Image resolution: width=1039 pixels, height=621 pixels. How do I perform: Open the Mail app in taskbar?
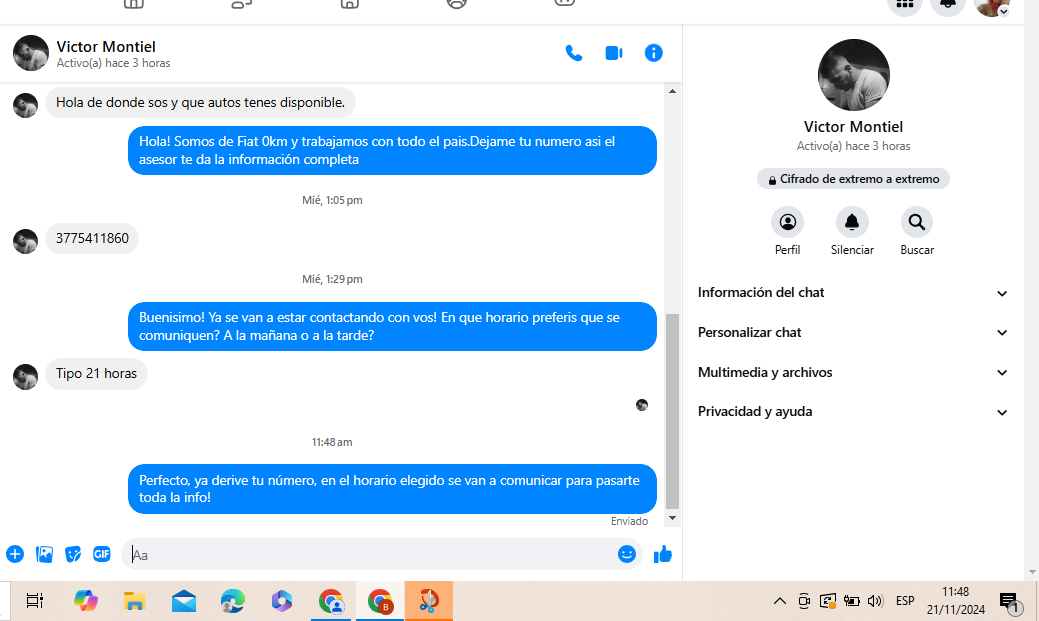(184, 601)
